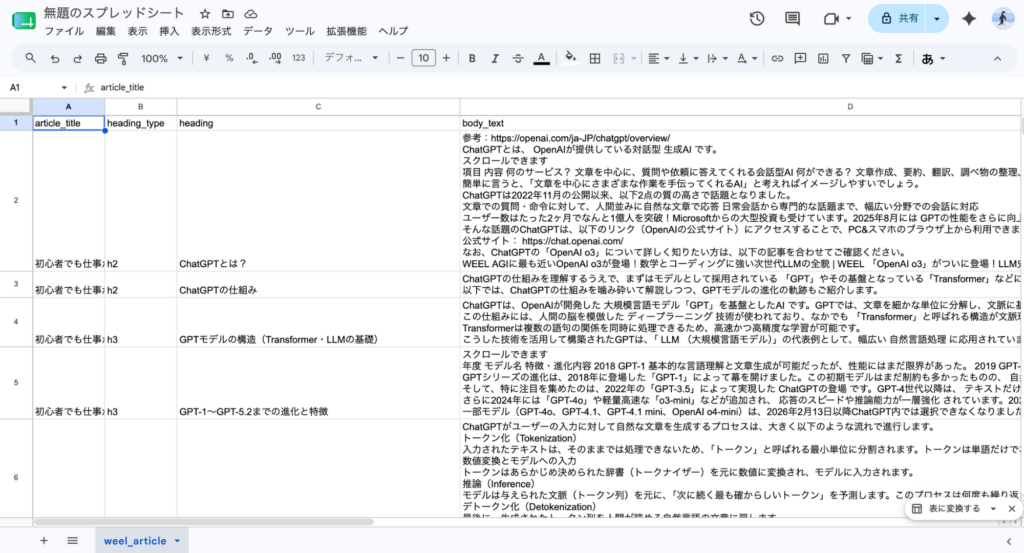The image size is (1024, 553).
Task: Open the データ menu
Action: pos(258,31)
